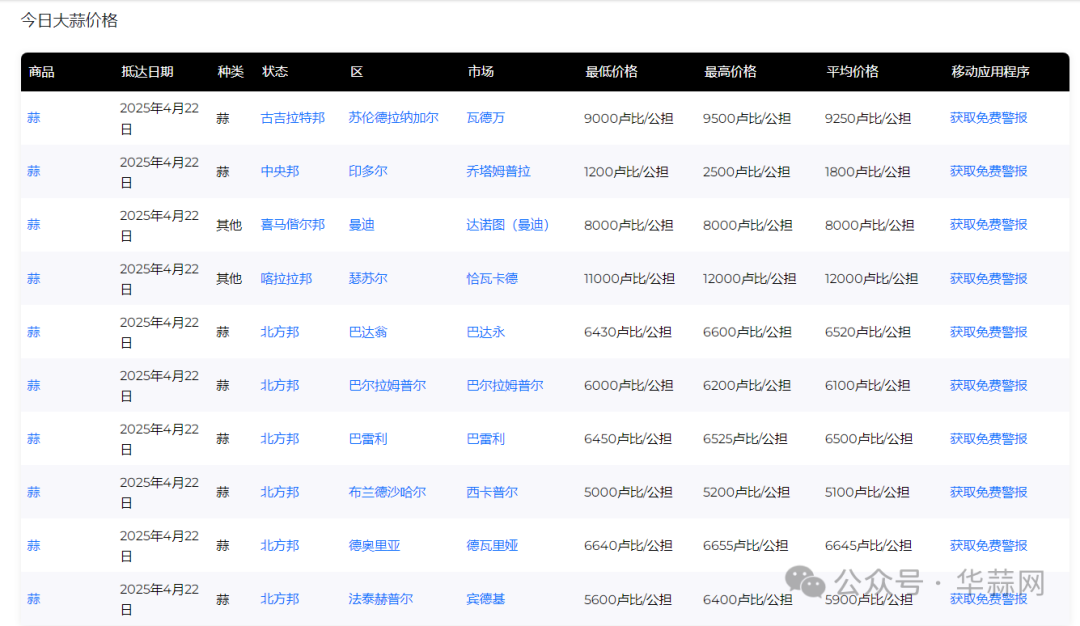Screen dimensions: 1080x626
Task: Open the 中央邦 state link
Action: pyautogui.click(x=280, y=171)
